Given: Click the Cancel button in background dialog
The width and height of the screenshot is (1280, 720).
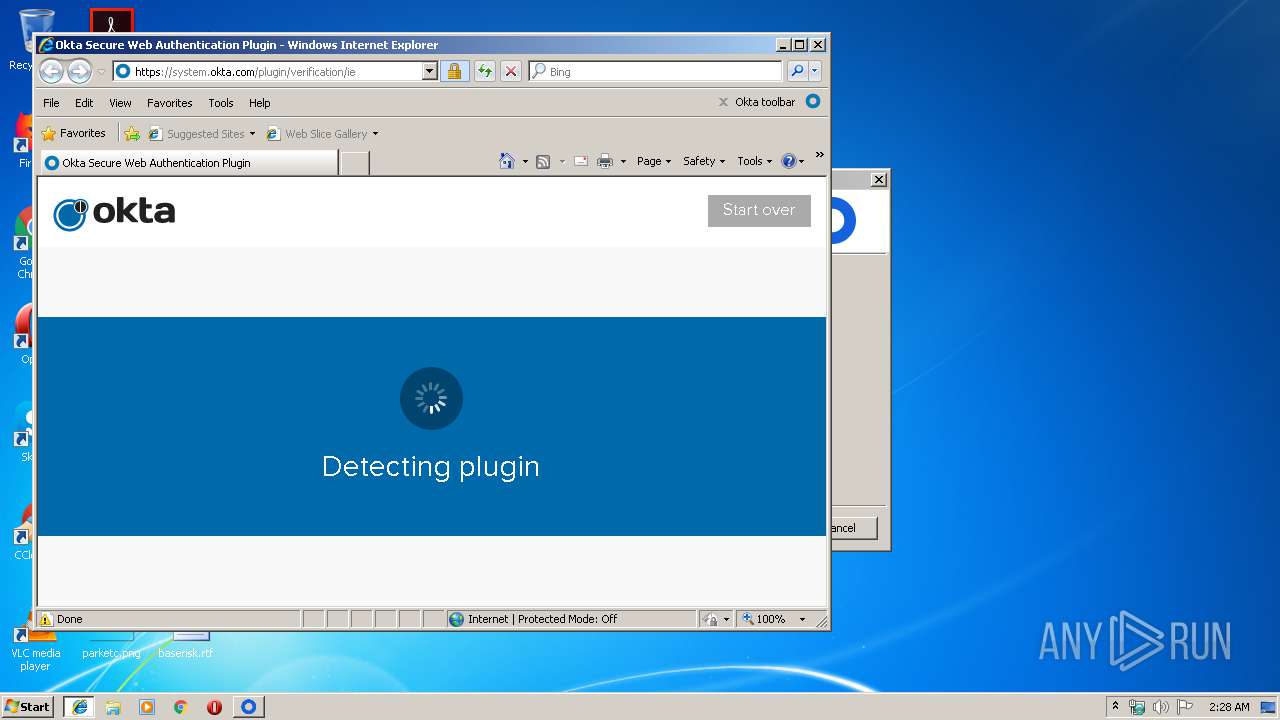Looking at the screenshot, I should coord(852,528).
